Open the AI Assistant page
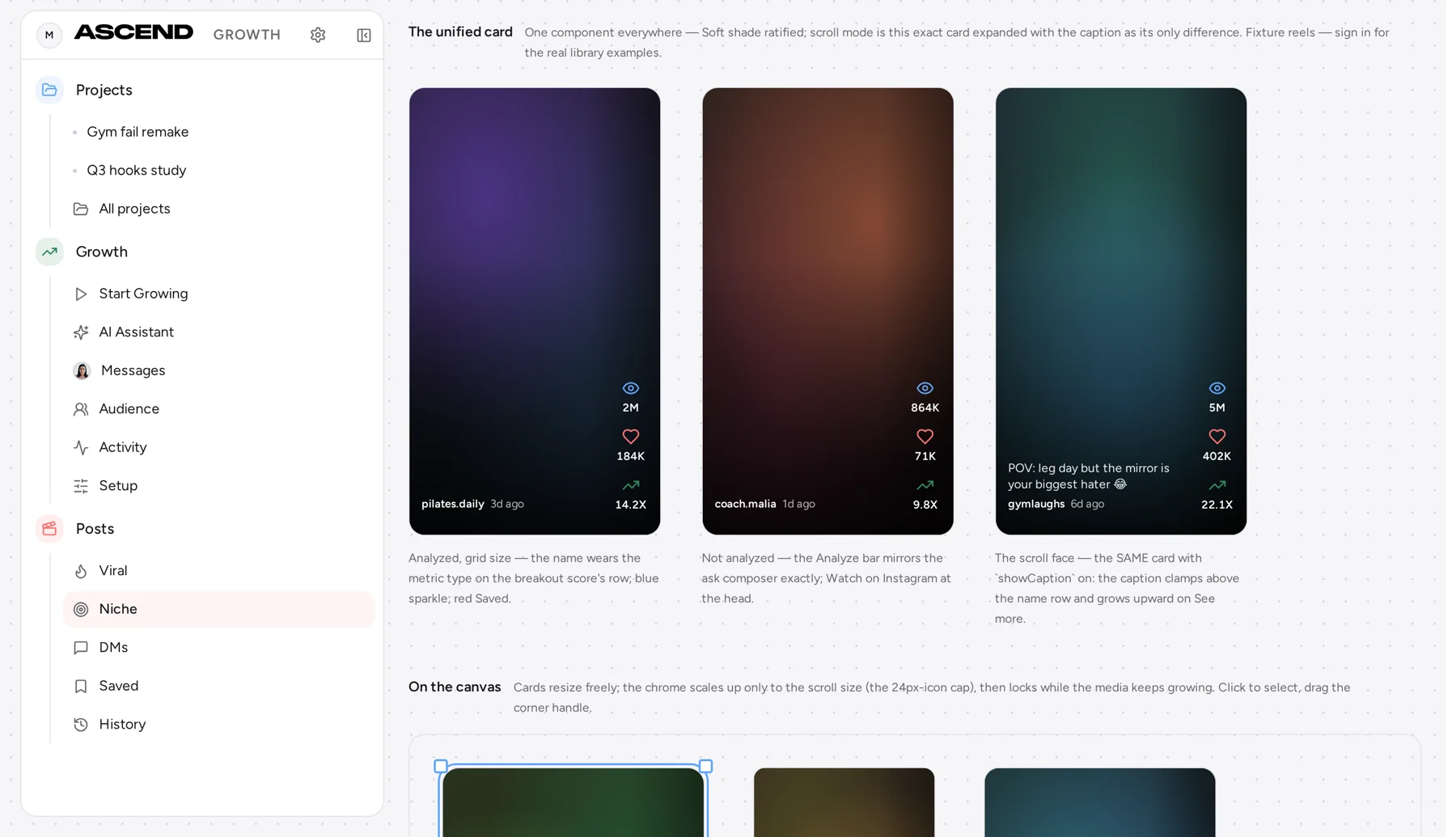This screenshot has width=1456, height=837. click(x=218, y=332)
